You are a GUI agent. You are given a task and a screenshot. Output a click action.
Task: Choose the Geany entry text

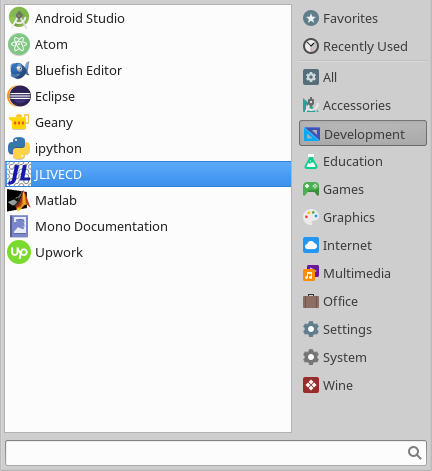54,123
